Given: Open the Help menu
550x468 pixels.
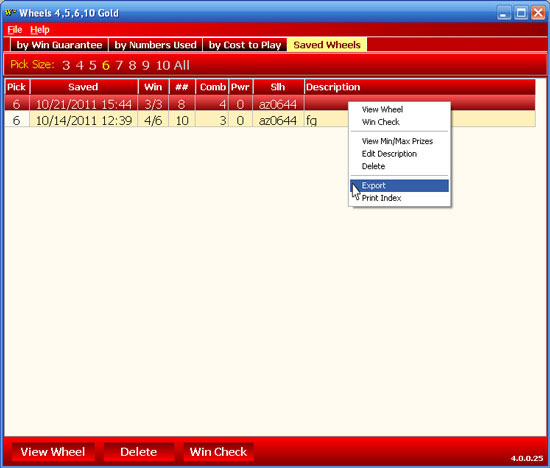Looking at the screenshot, I should (x=40, y=30).
